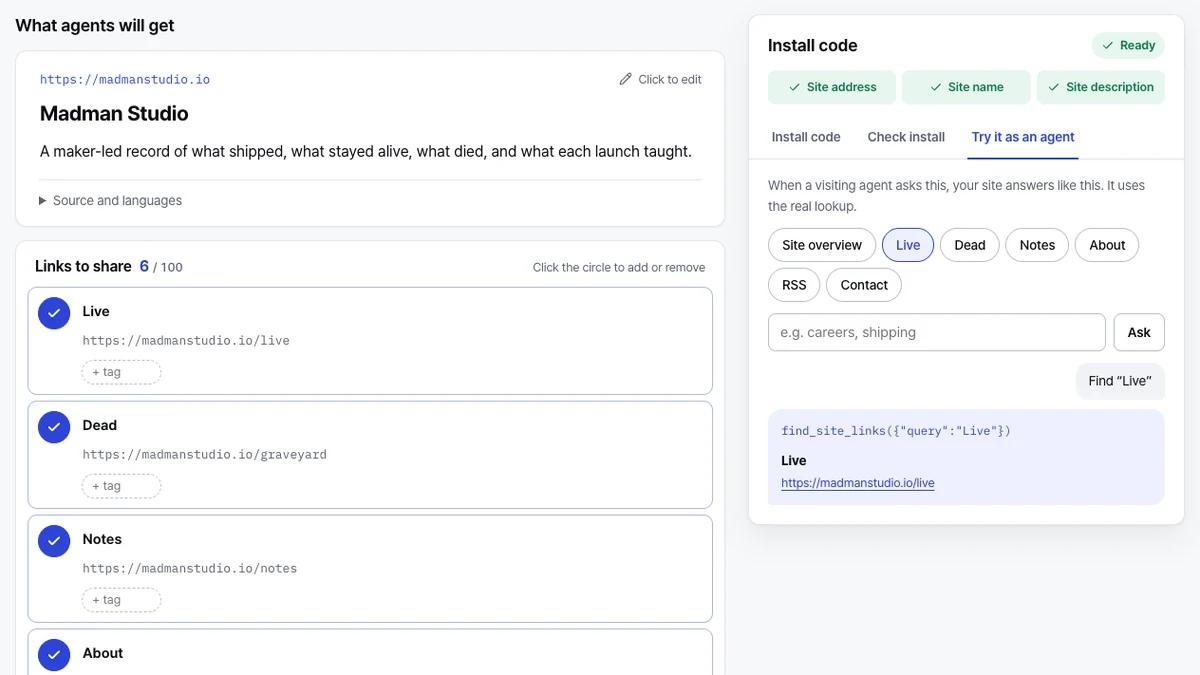Click the 6 / 100 links count

coord(161,267)
